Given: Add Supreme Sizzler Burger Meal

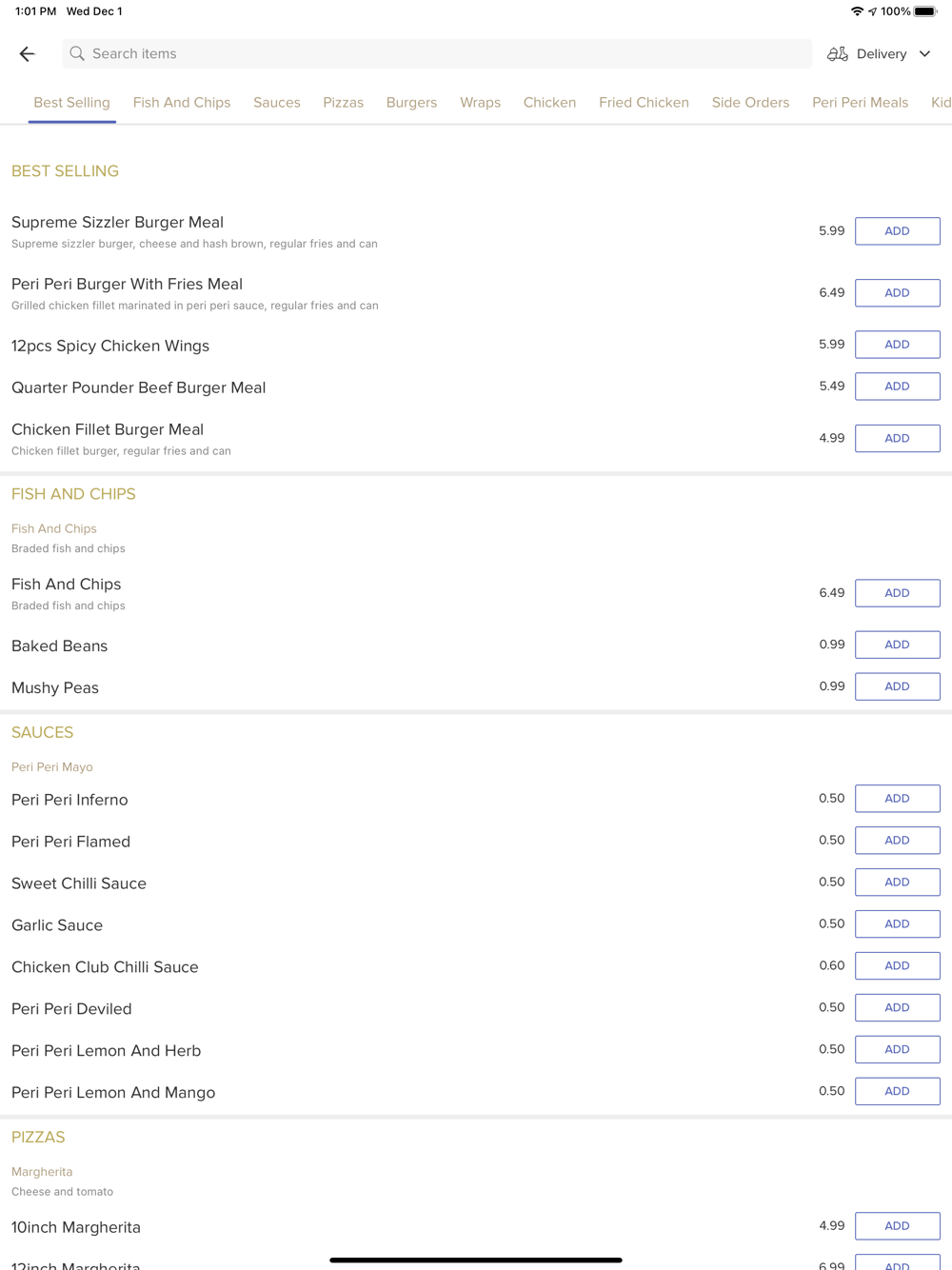Looking at the screenshot, I should tap(897, 231).
